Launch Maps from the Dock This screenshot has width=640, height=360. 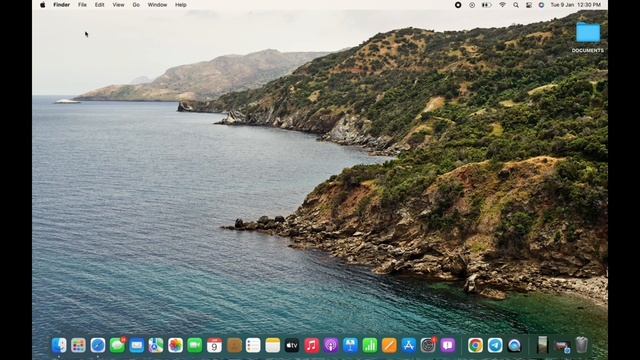(x=156, y=345)
